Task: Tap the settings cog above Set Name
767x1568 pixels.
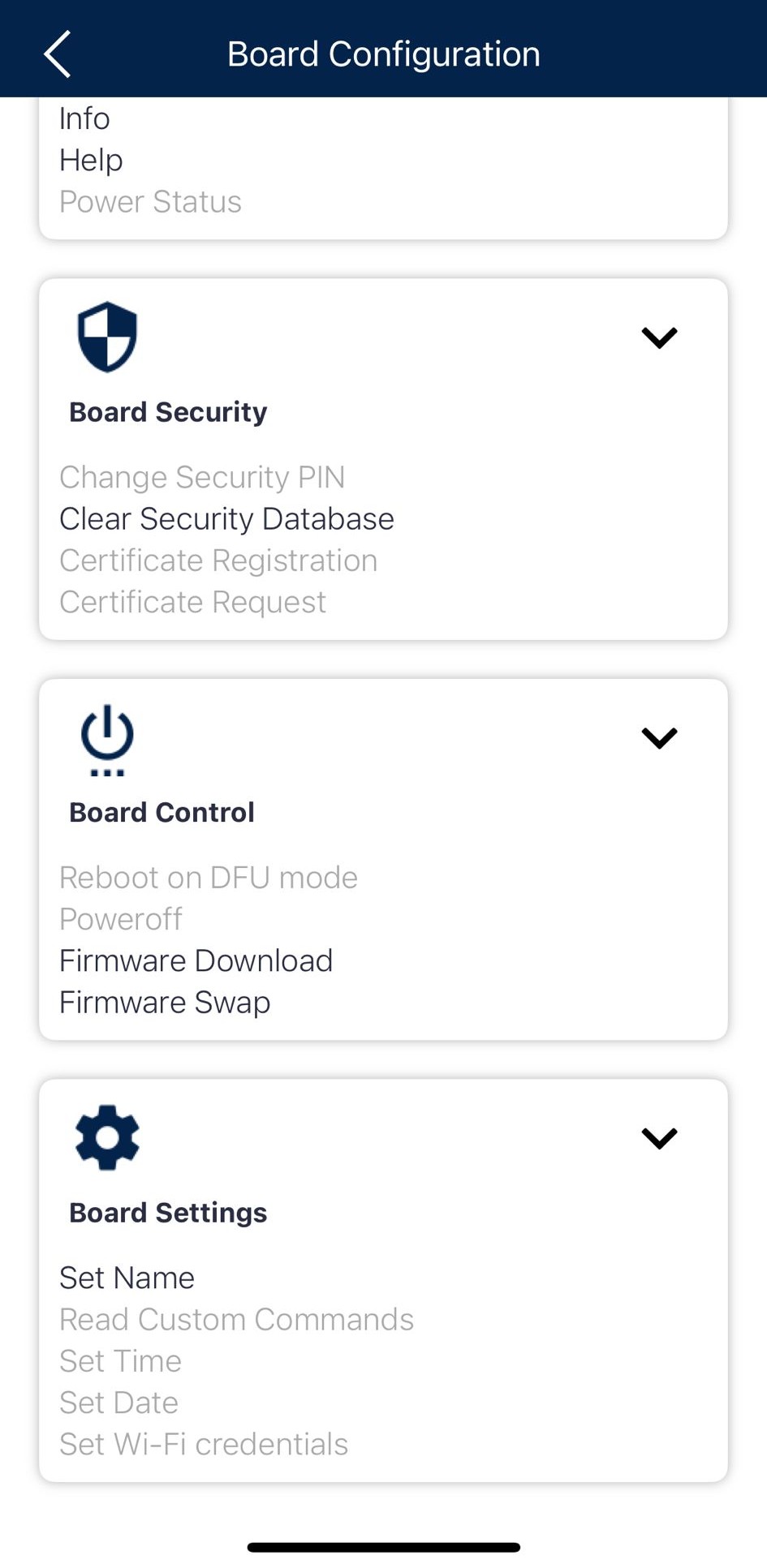Action: 106,1137
